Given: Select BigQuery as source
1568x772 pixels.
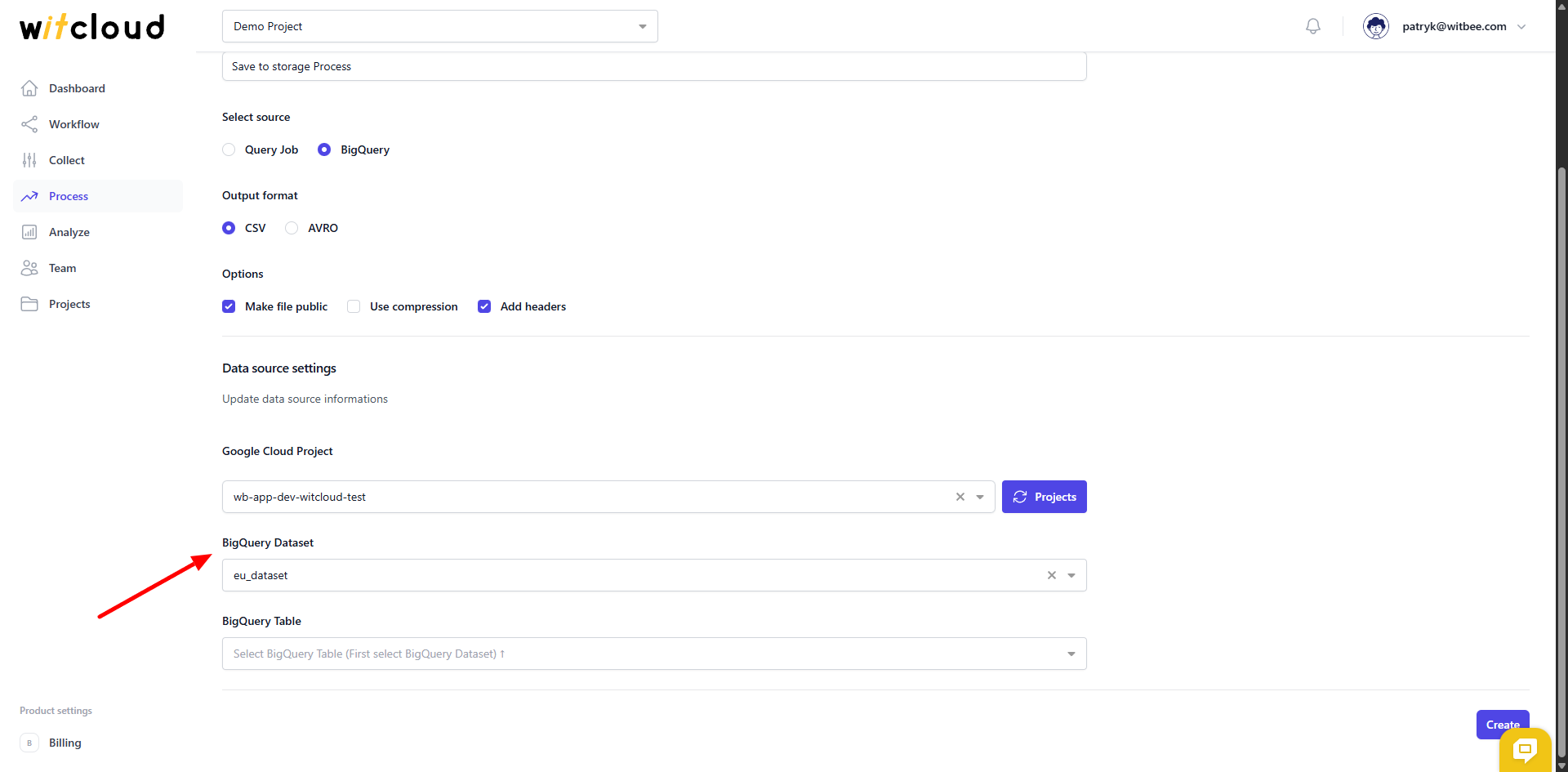Looking at the screenshot, I should [x=324, y=149].
